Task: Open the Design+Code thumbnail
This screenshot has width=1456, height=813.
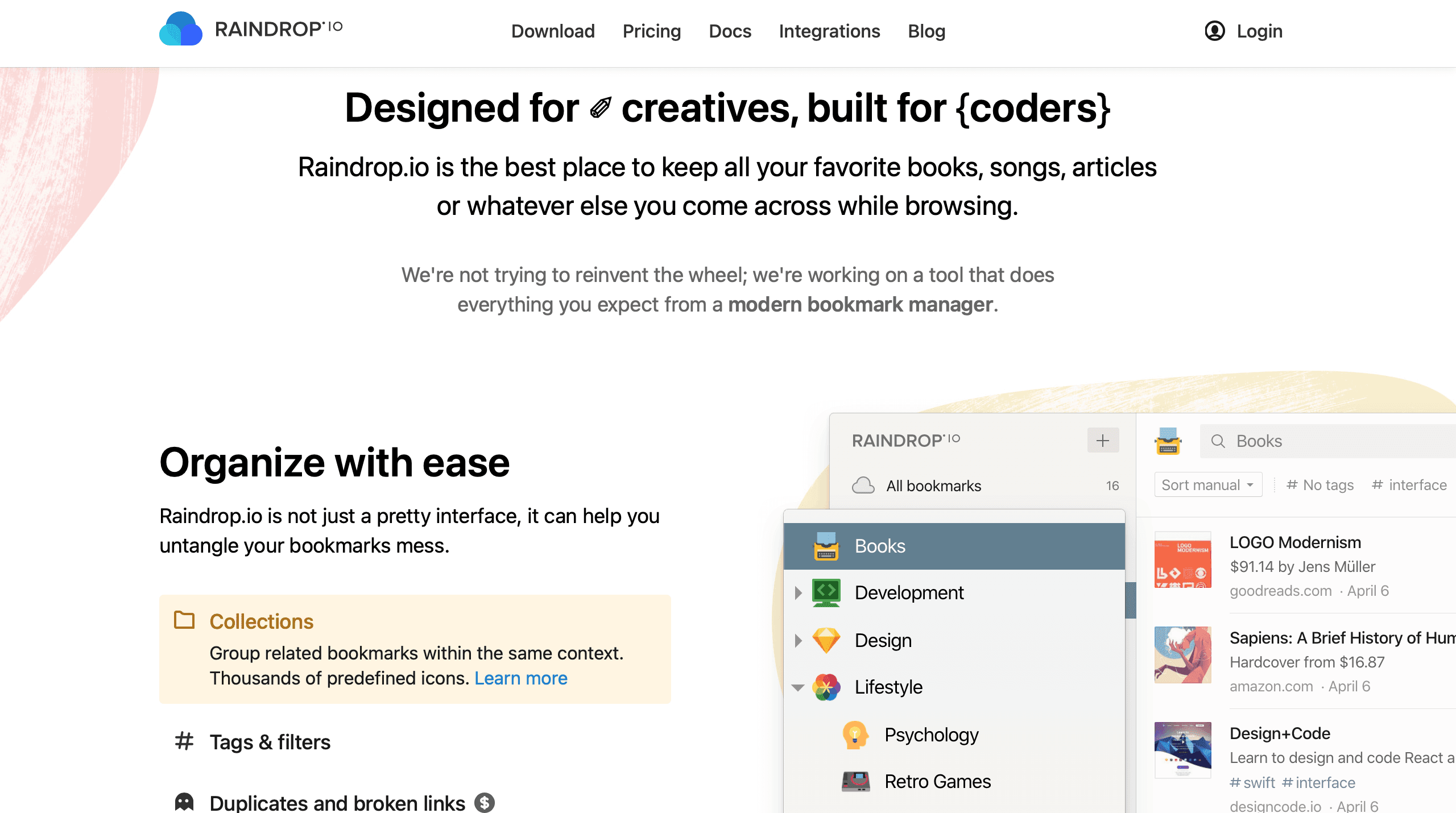Action: [1183, 750]
